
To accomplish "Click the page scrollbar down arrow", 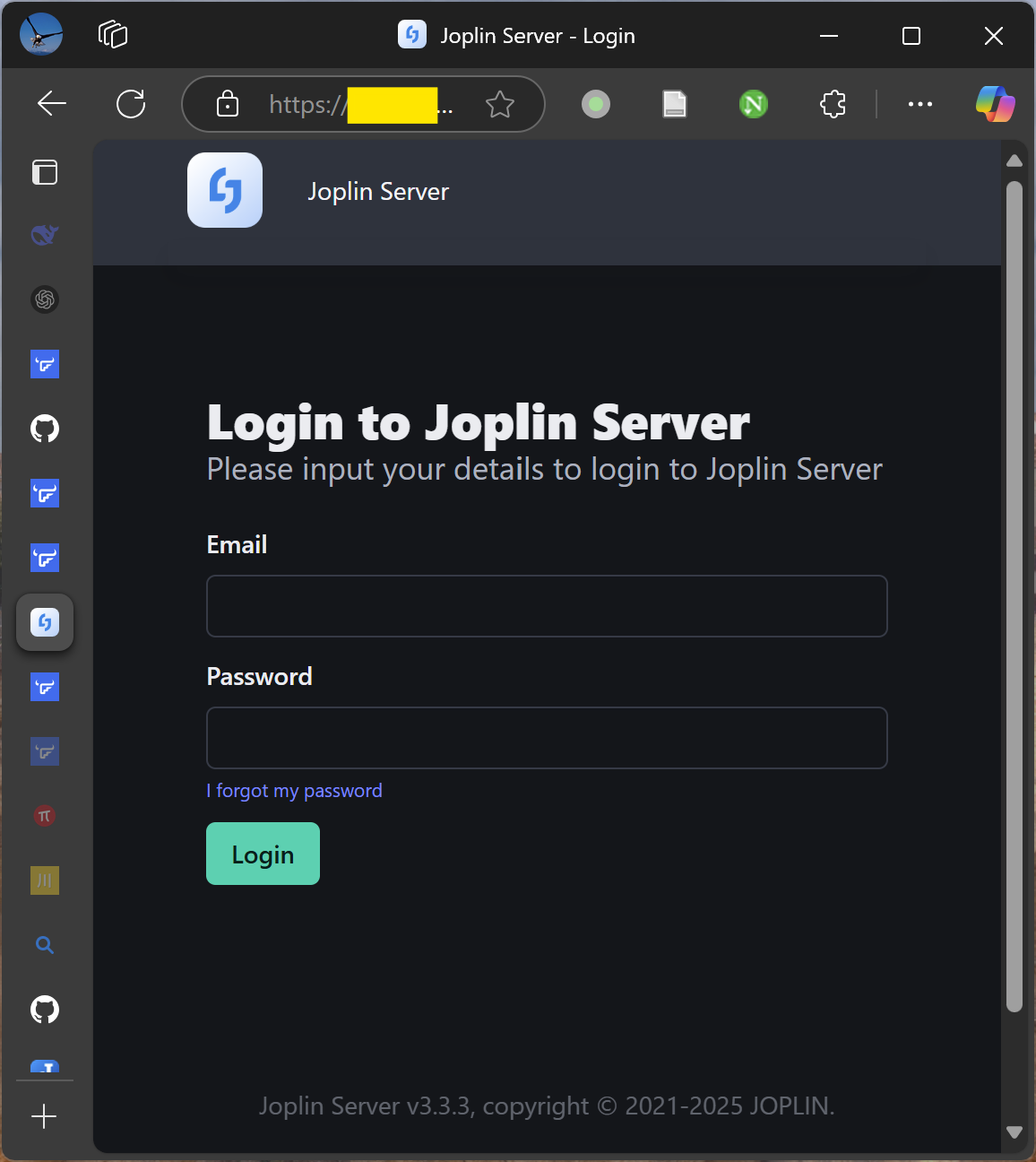I will pos(1014,1132).
